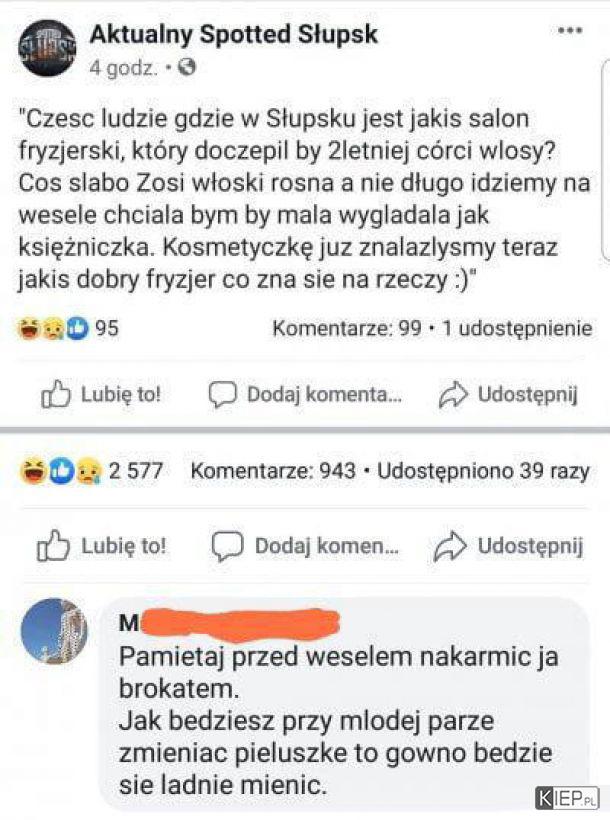Screen dimensions: 610x820
Task: Open the 4 godz. post timestamp
Action: coord(123,68)
